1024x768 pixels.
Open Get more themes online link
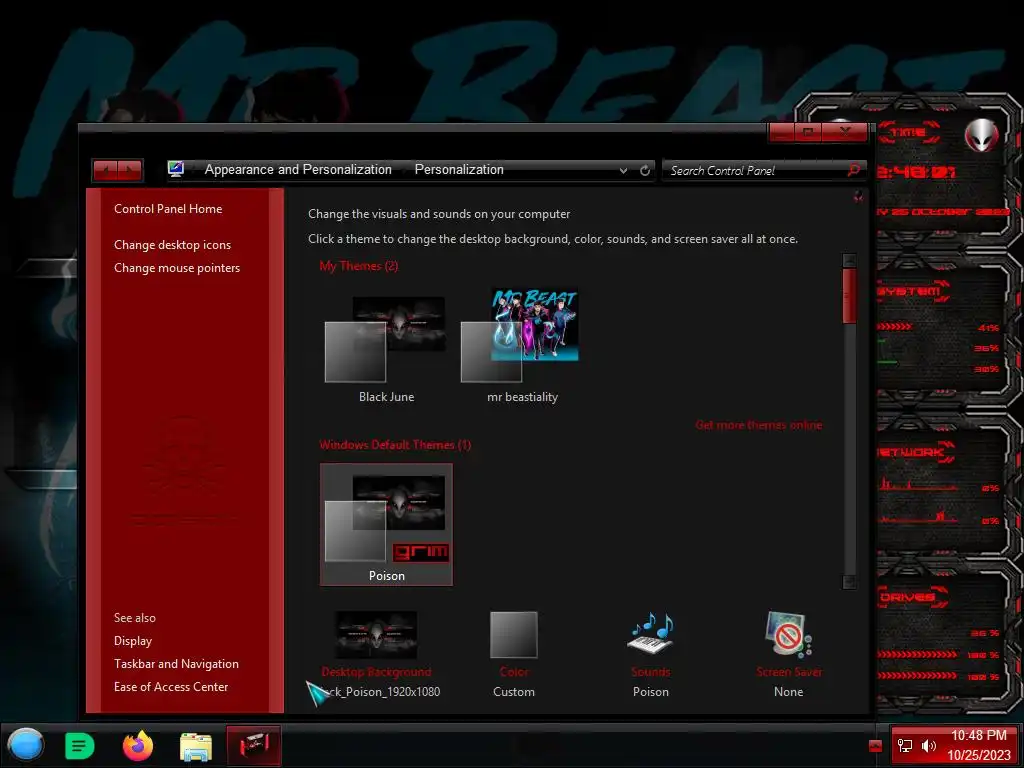coord(758,425)
